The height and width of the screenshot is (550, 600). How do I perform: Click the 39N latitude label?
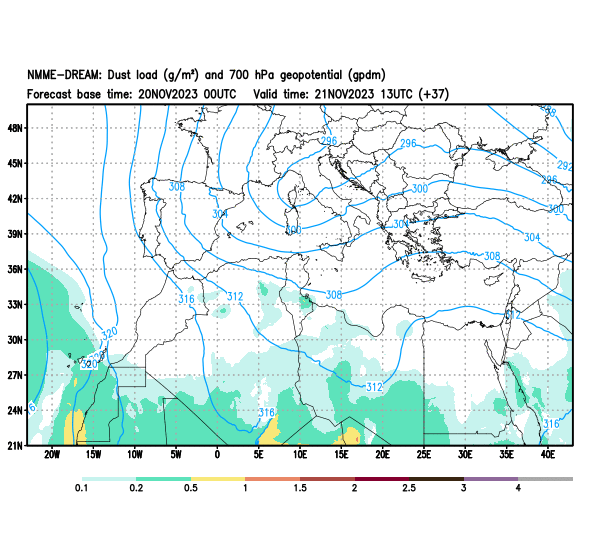point(16,234)
